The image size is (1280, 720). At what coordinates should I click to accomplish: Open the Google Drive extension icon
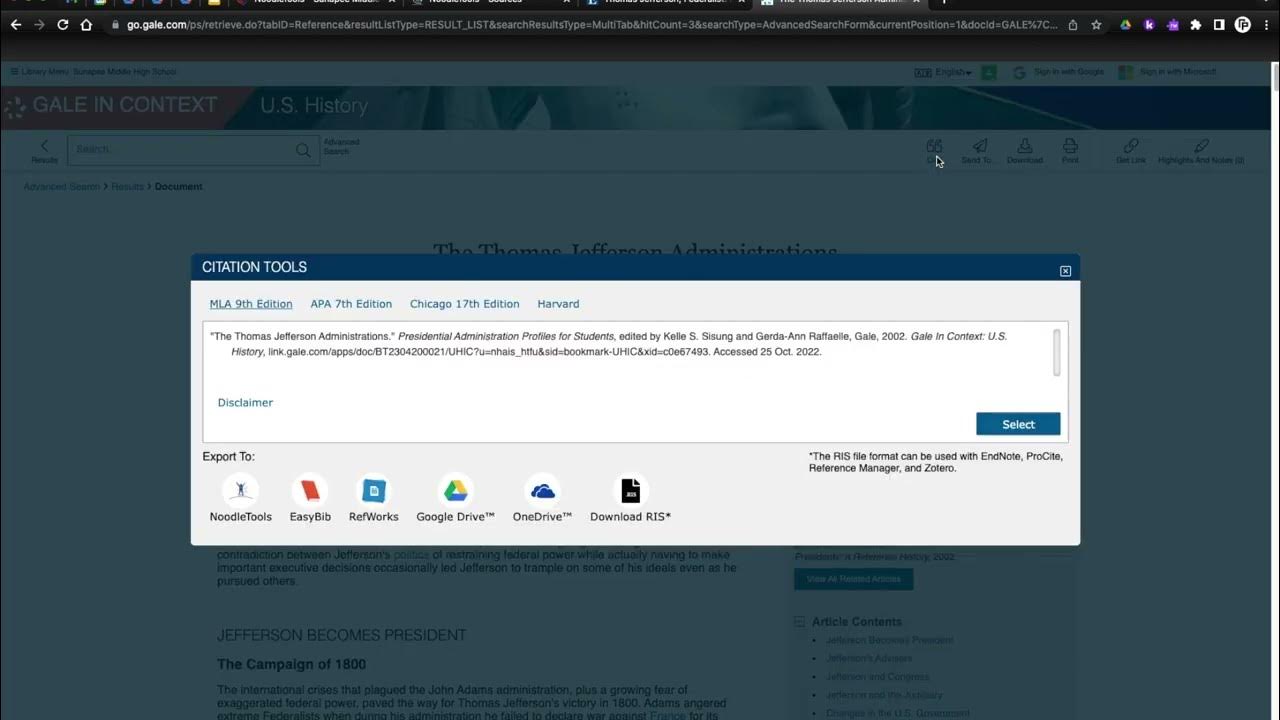(x=1125, y=25)
